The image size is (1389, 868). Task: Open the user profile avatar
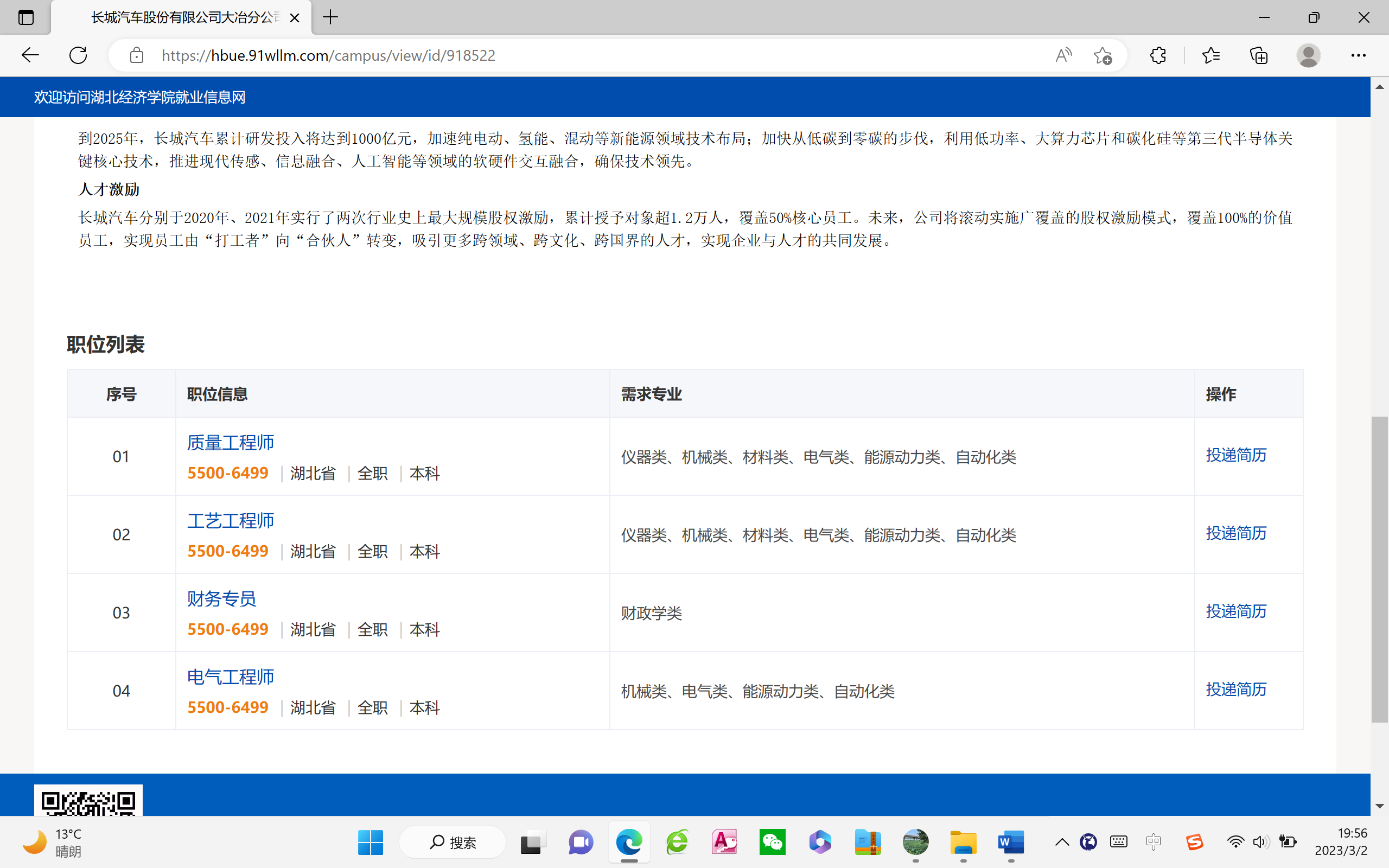1308,55
